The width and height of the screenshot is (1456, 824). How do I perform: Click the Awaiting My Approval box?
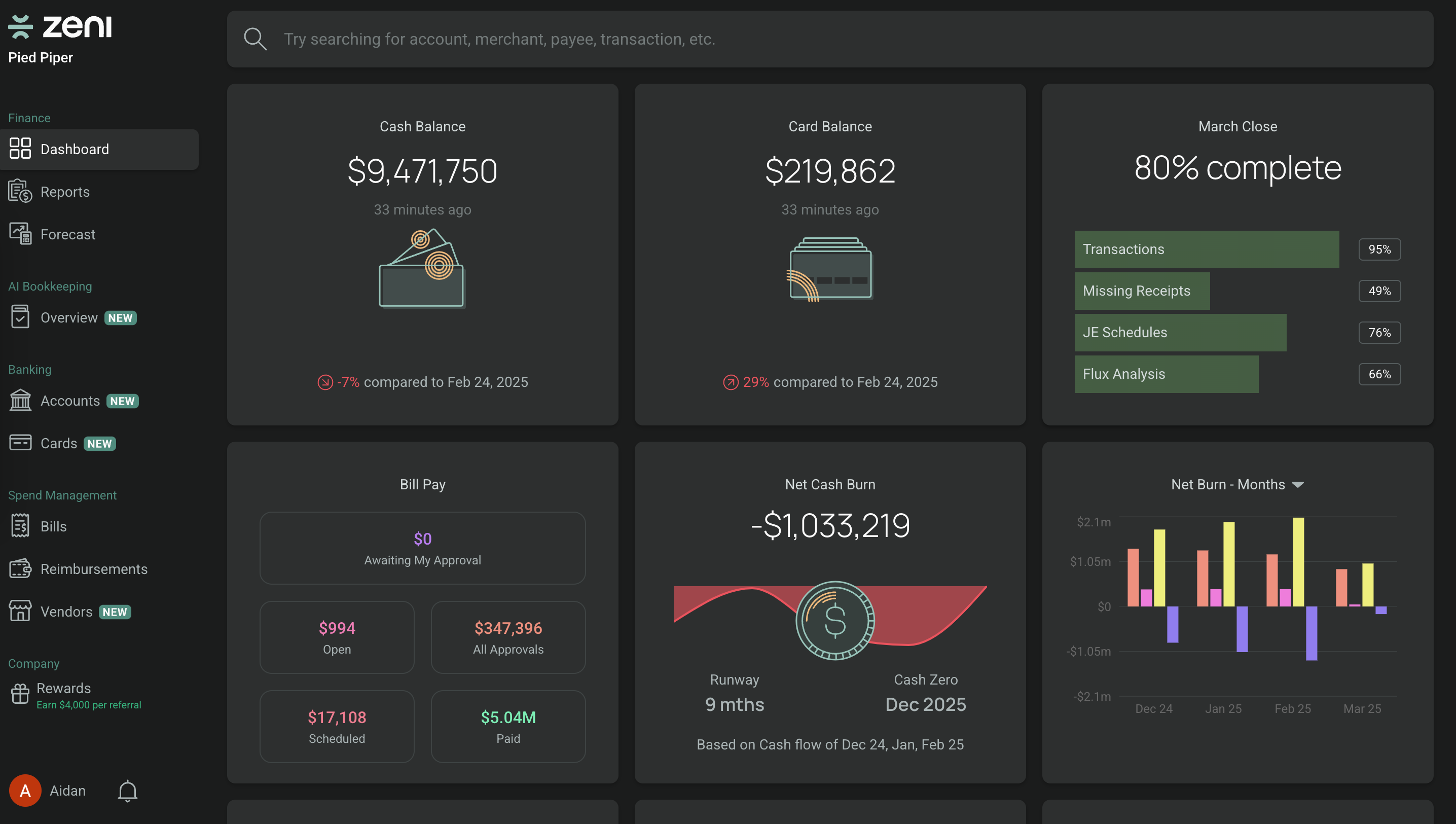coord(422,548)
